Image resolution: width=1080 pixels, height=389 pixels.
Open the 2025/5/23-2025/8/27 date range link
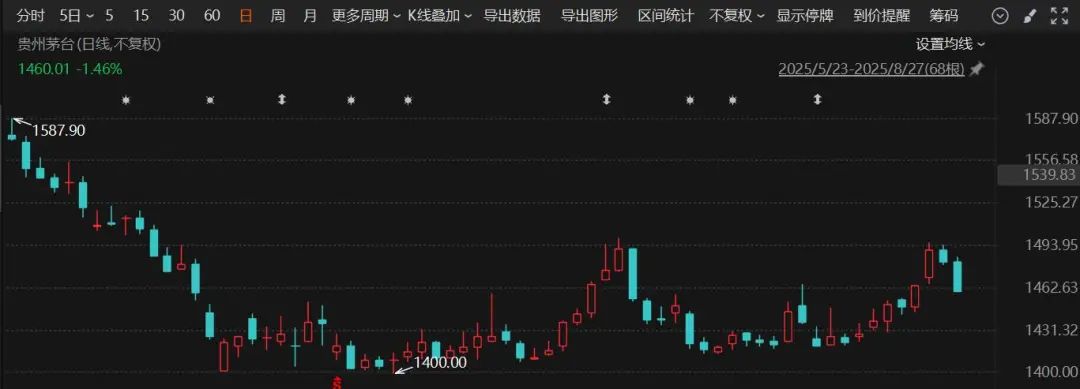click(871, 70)
